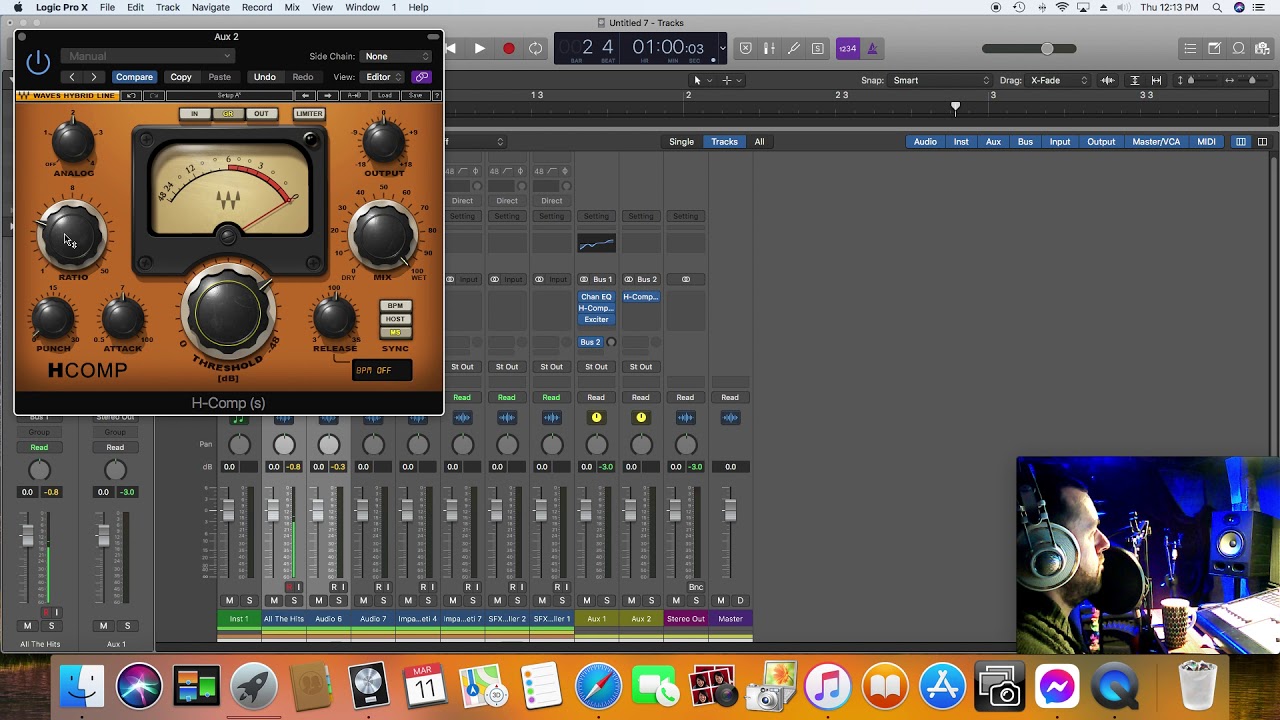Click the Replace mode X icon
This screenshot has height=720, width=1280.
(x=745, y=48)
